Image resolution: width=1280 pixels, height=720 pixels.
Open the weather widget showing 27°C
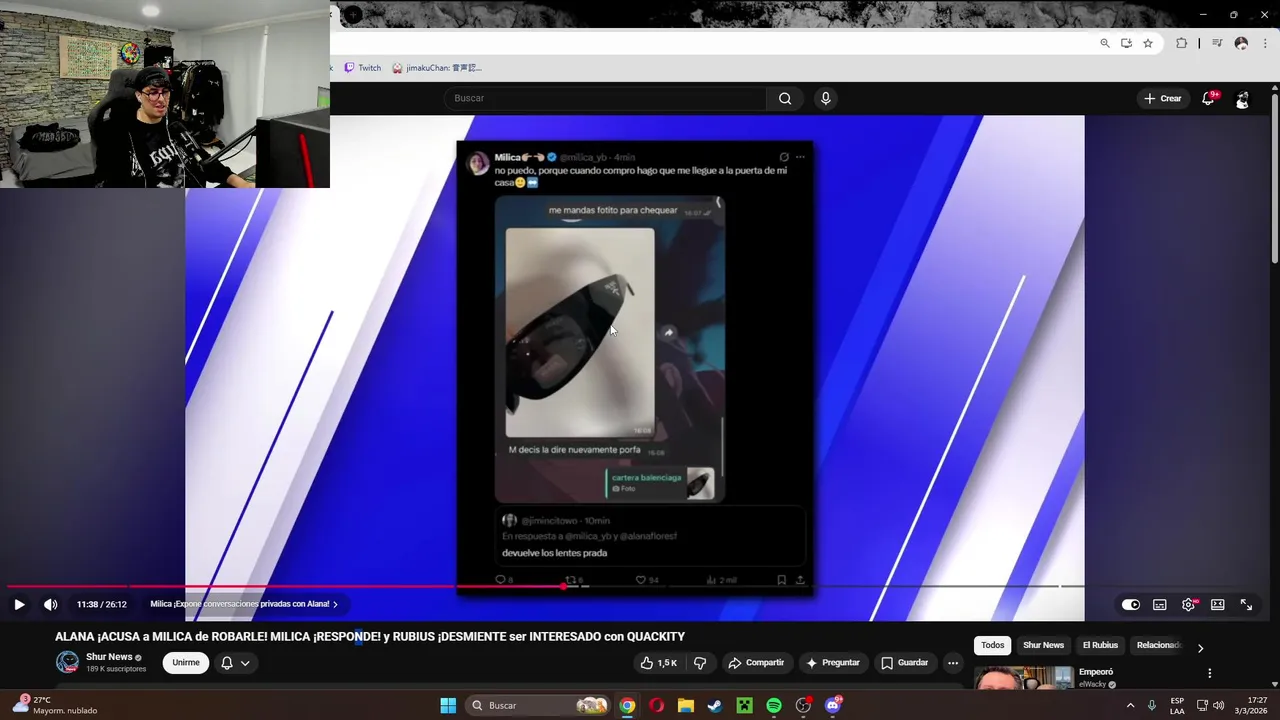pos(55,705)
